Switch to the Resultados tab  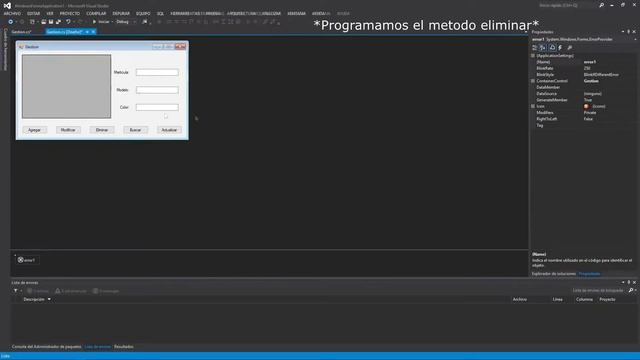pos(124,347)
